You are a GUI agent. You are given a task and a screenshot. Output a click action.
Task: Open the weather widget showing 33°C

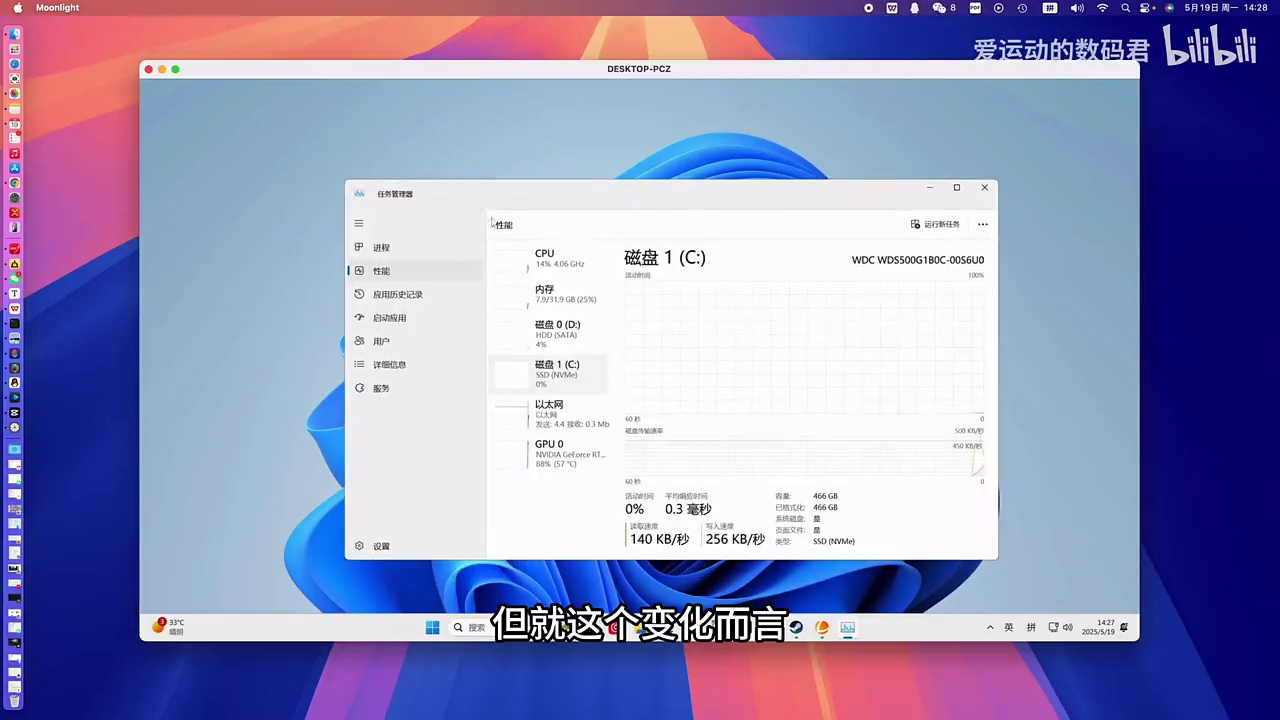click(x=168, y=627)
